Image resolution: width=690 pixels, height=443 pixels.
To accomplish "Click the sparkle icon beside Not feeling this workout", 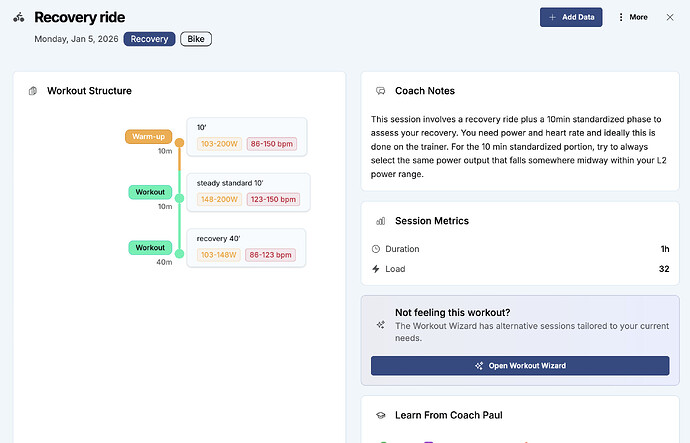I will coord(380,325).
